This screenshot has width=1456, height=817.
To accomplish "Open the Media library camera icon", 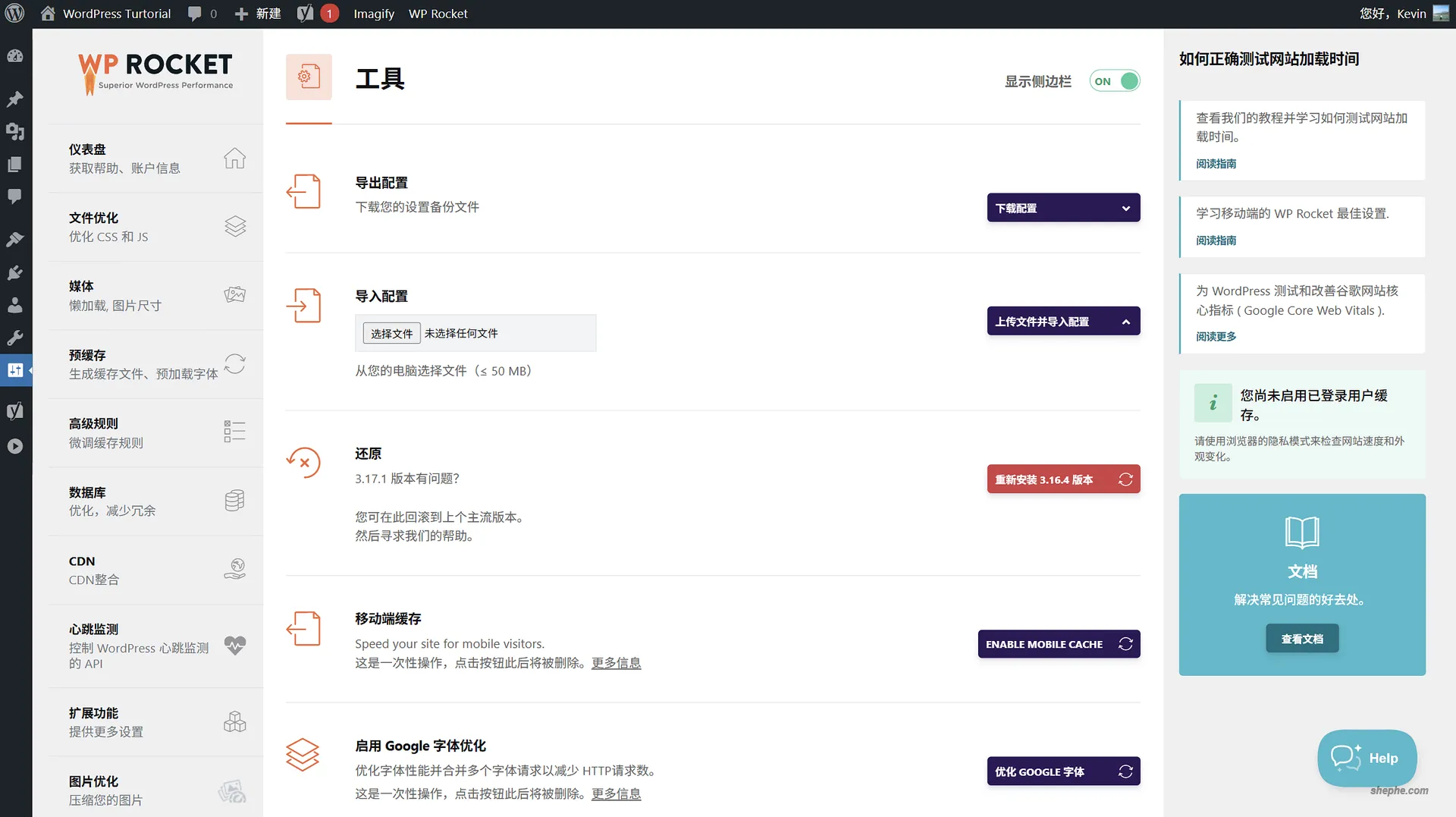I will [15, 132].
